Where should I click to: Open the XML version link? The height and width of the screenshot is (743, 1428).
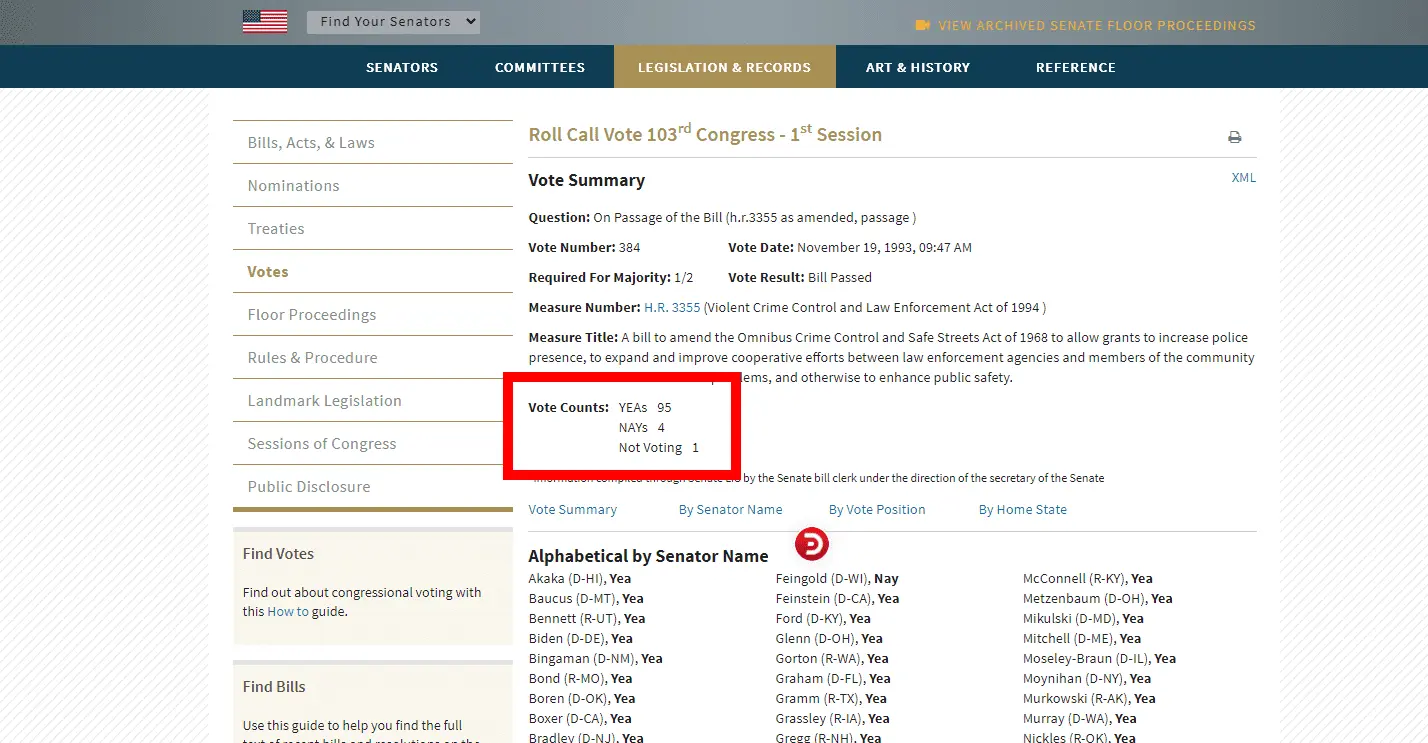point(1243,178)
